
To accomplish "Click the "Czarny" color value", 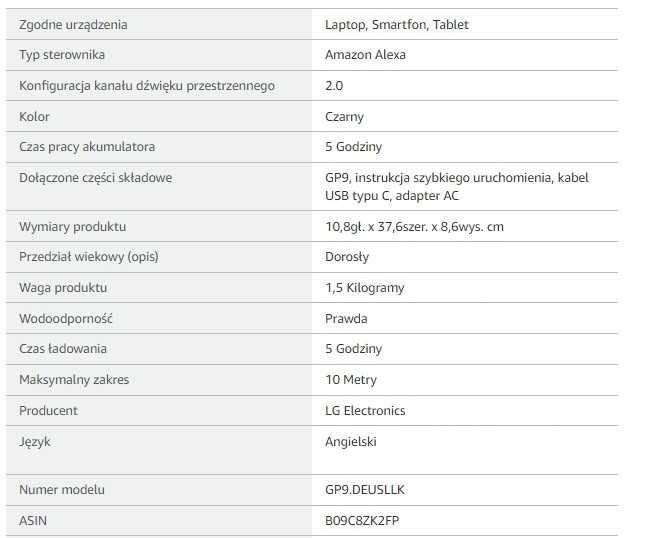I will pos(344,116).
